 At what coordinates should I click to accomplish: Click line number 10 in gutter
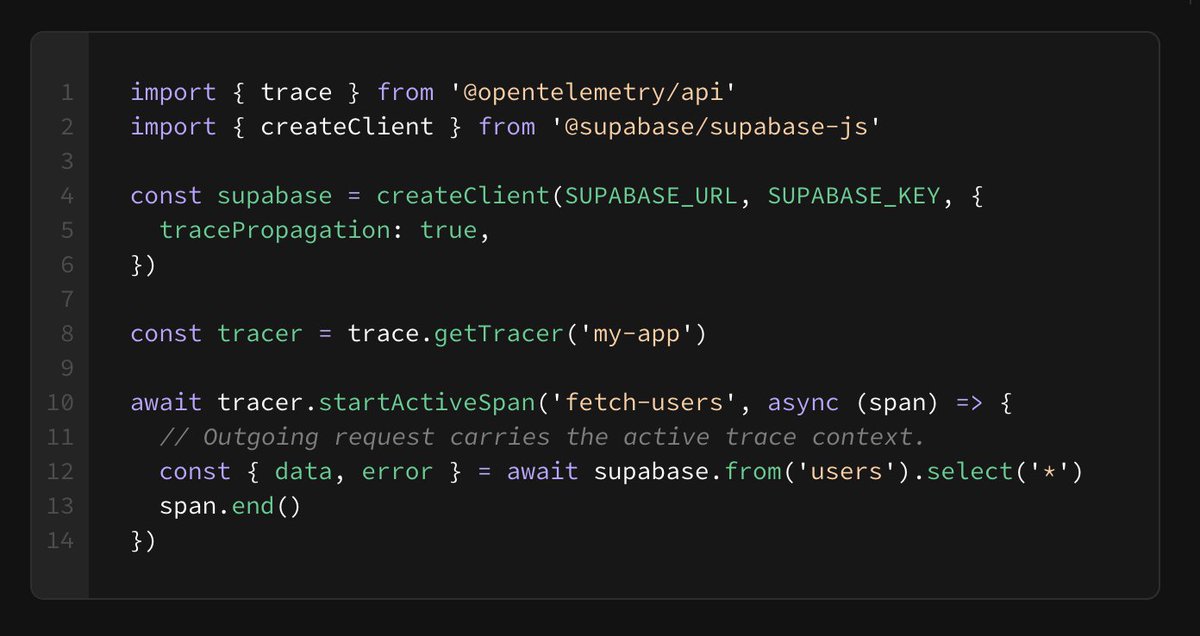click(x=60, y=403)
